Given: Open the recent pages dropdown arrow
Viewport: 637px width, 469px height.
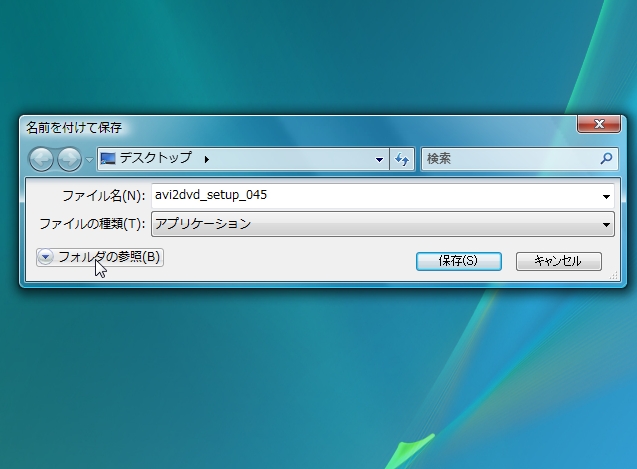Looking at the screenshot, I should [89, 160].
